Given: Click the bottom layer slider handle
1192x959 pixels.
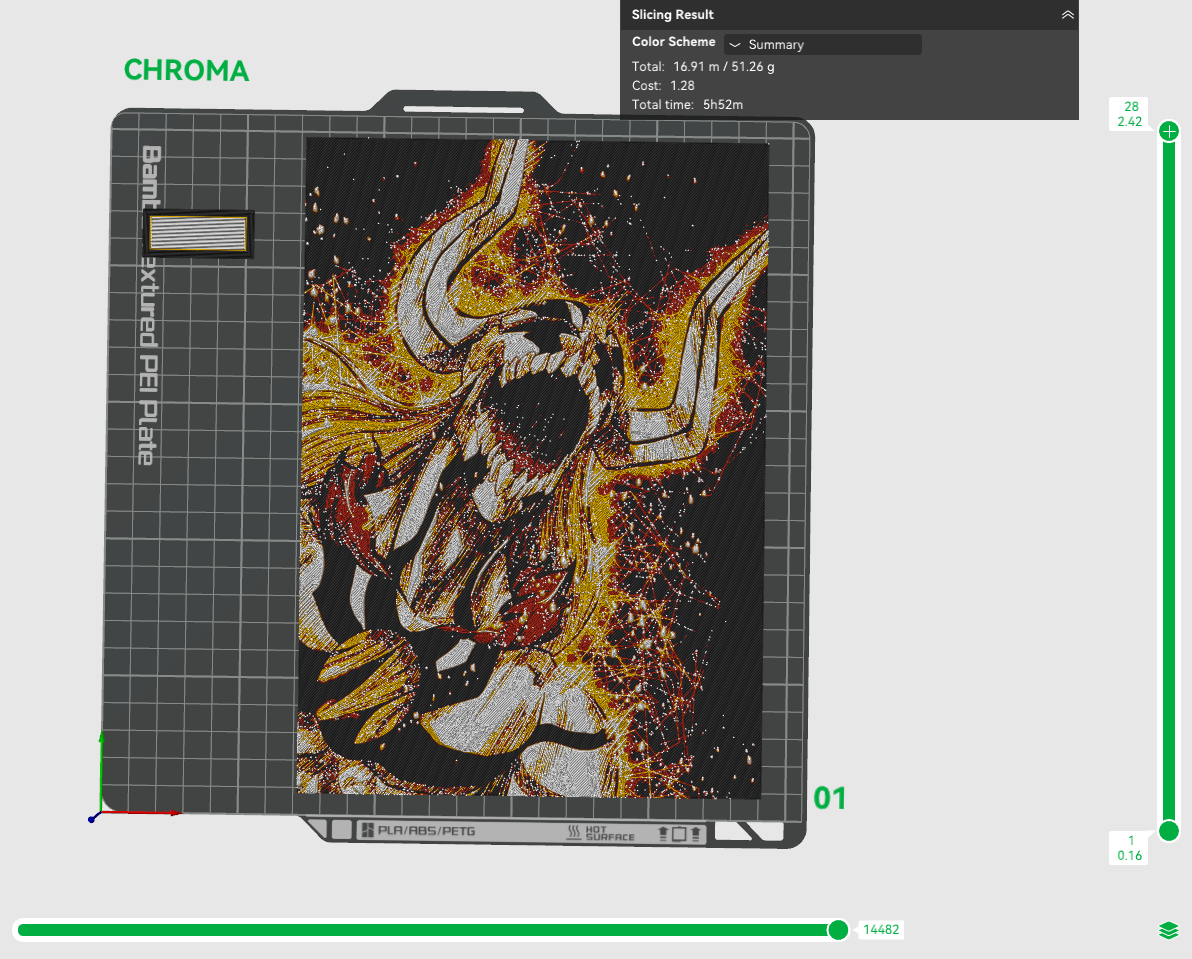Looking at the screenshot, I should tap(1168, 831).
